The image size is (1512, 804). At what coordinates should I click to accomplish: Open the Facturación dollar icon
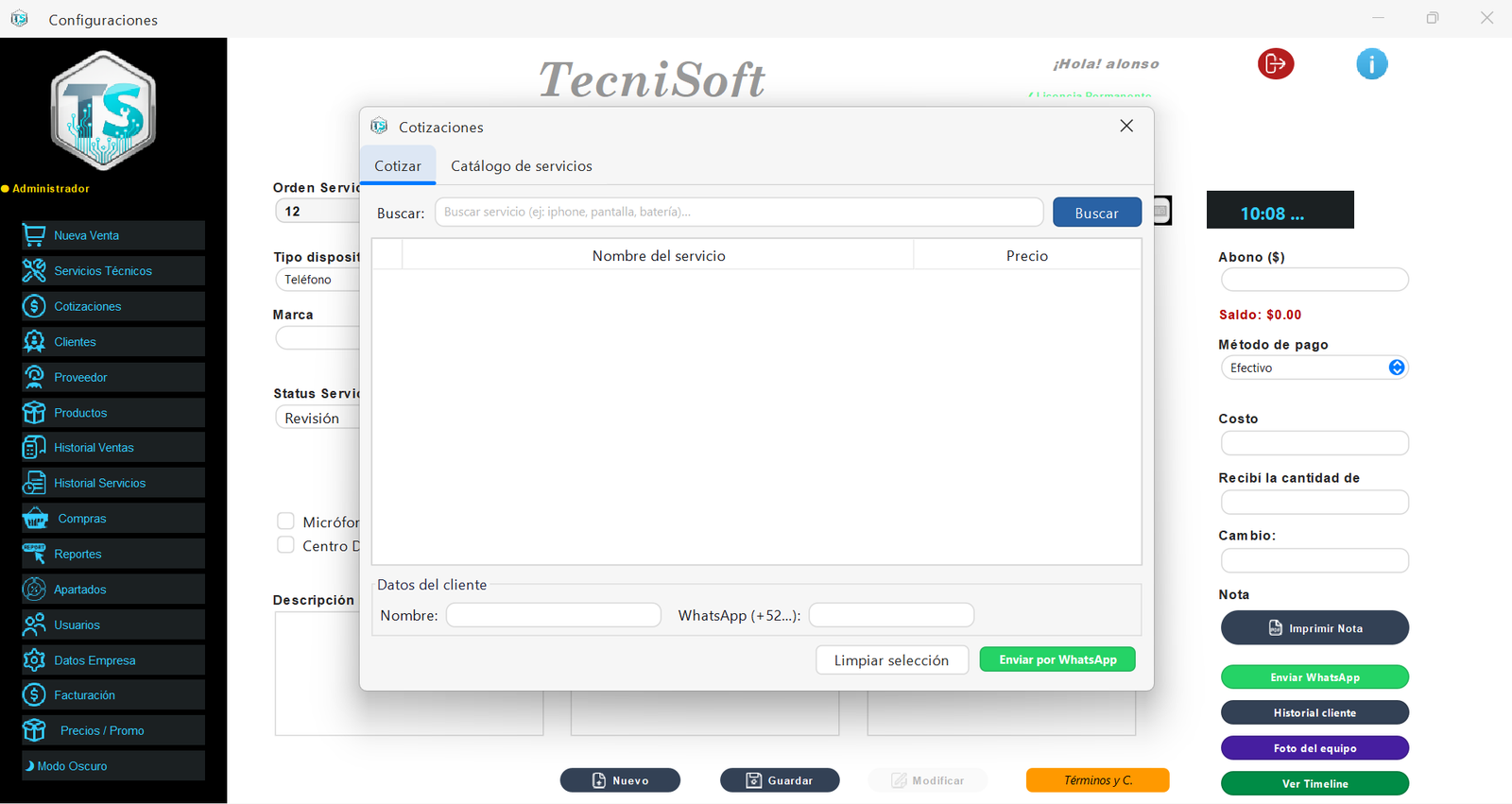(x=34, y=695)
